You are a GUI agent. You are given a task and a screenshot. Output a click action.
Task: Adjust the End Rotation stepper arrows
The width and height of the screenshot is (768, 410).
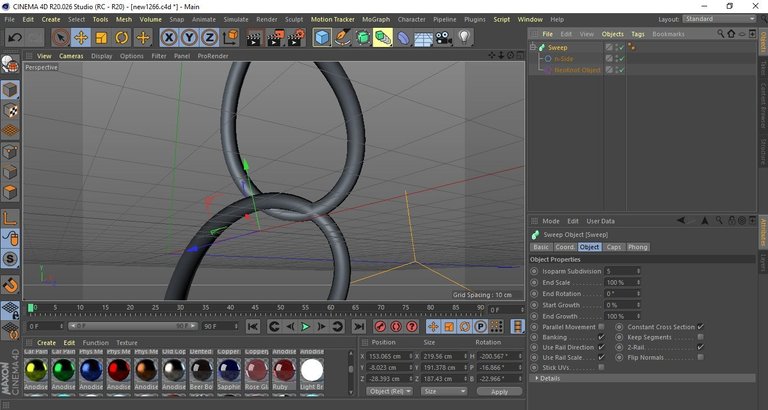[638, 294]
